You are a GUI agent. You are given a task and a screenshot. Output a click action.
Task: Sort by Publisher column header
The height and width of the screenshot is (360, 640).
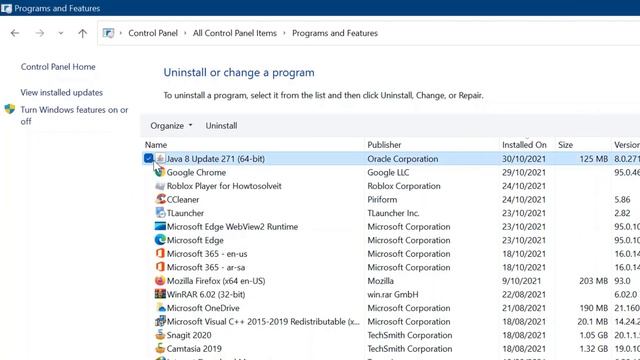[x=384, y=145]
